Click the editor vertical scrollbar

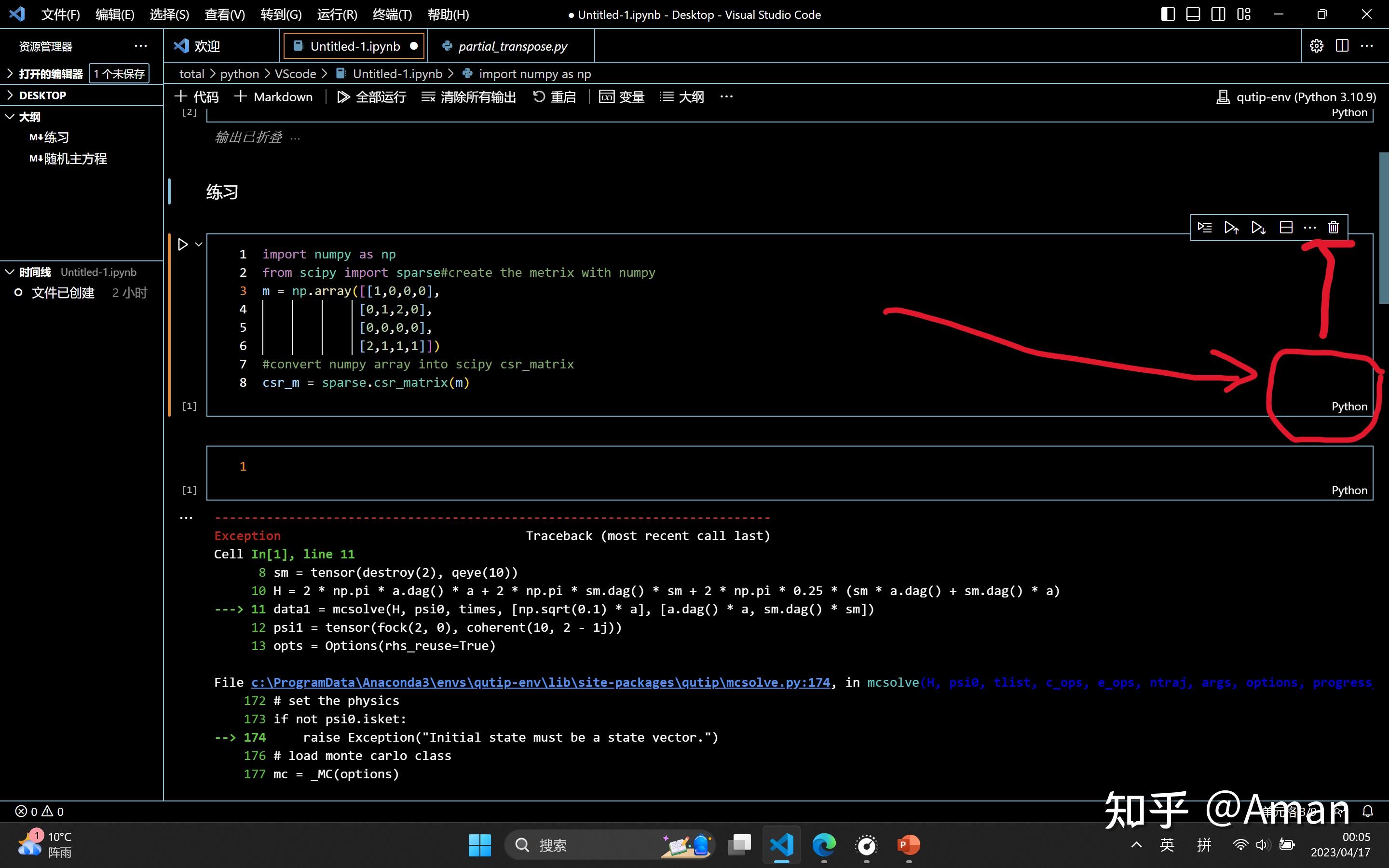coord(1383,228)
